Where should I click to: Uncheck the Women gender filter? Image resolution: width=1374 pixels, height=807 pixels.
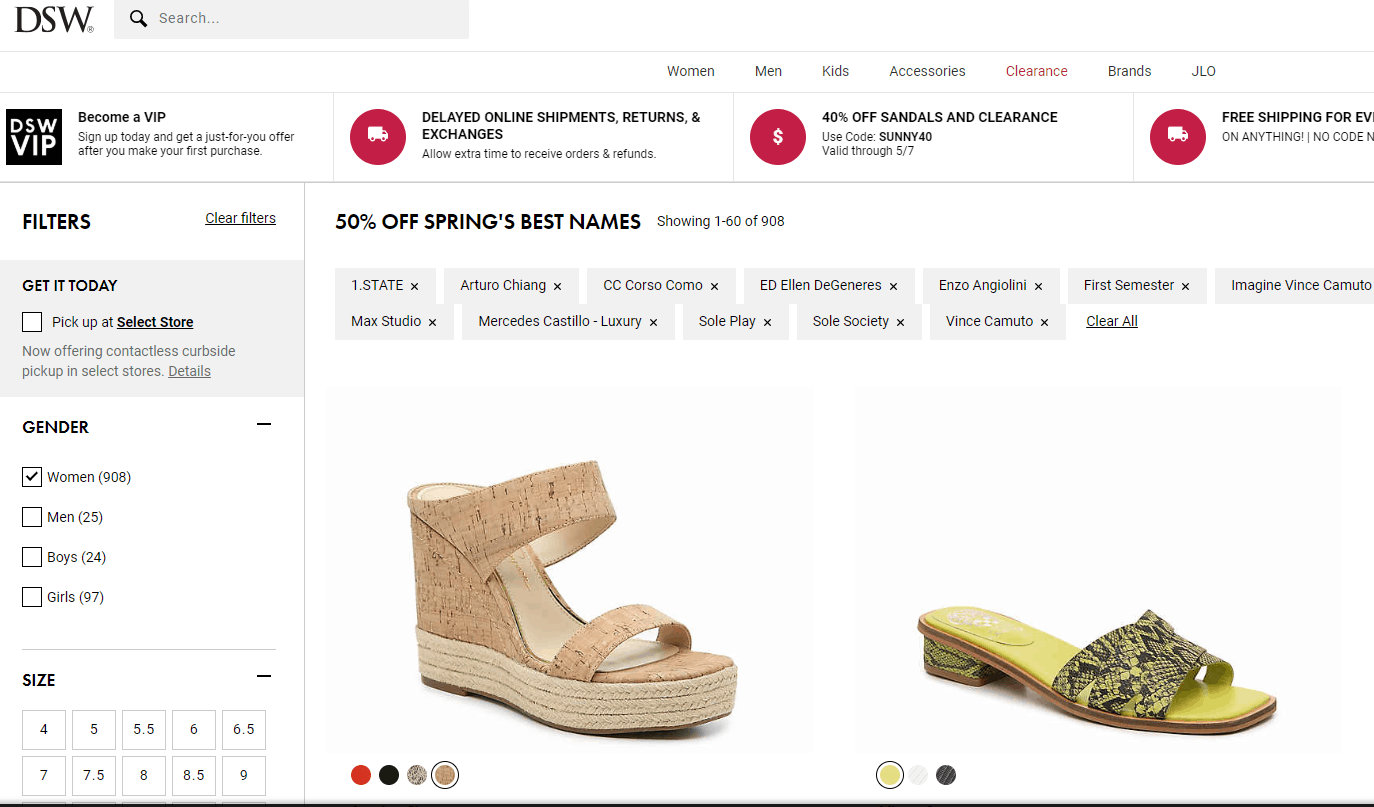[x=32, y=477]
